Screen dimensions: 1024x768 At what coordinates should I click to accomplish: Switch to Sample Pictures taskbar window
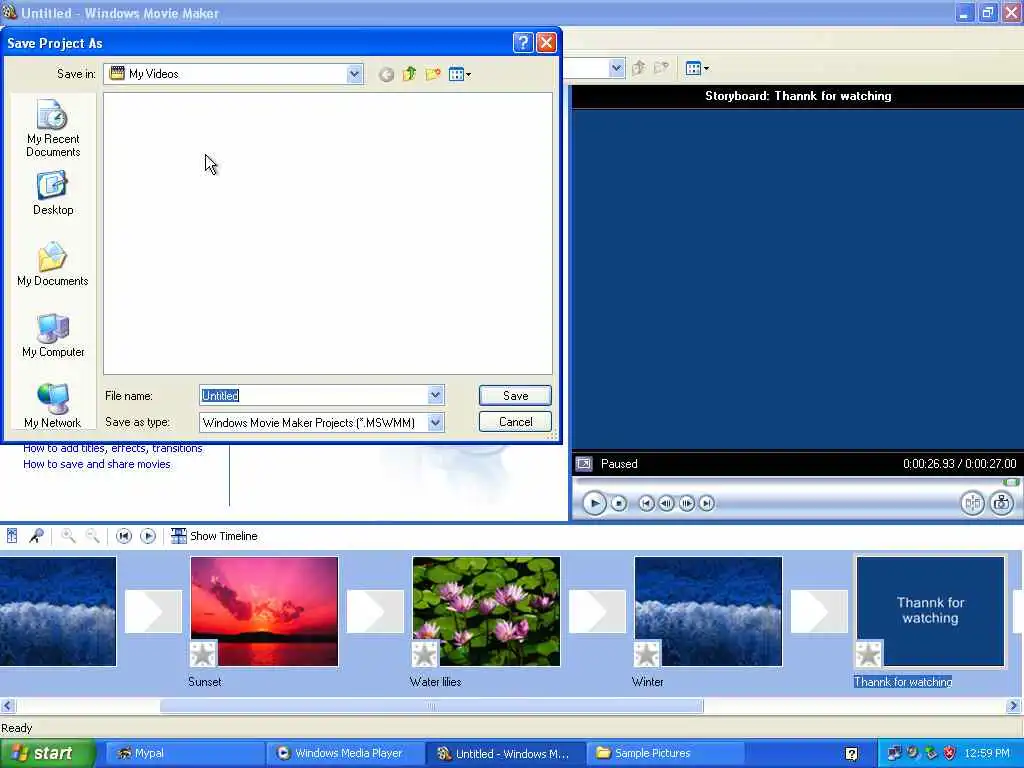[665, 753]
